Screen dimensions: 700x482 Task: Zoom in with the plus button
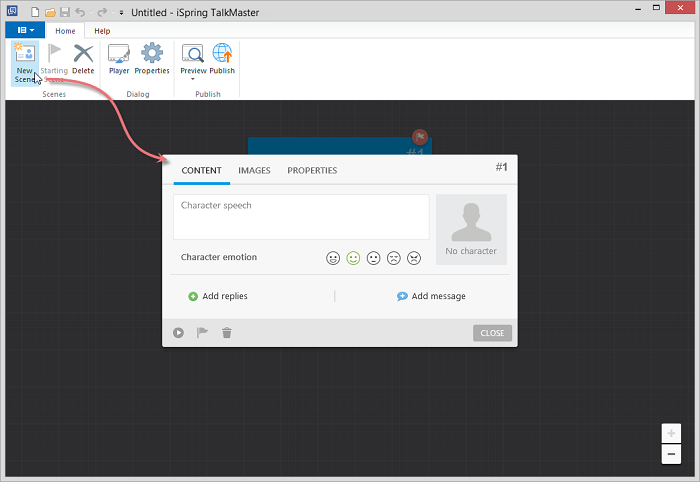pos(671,433)
